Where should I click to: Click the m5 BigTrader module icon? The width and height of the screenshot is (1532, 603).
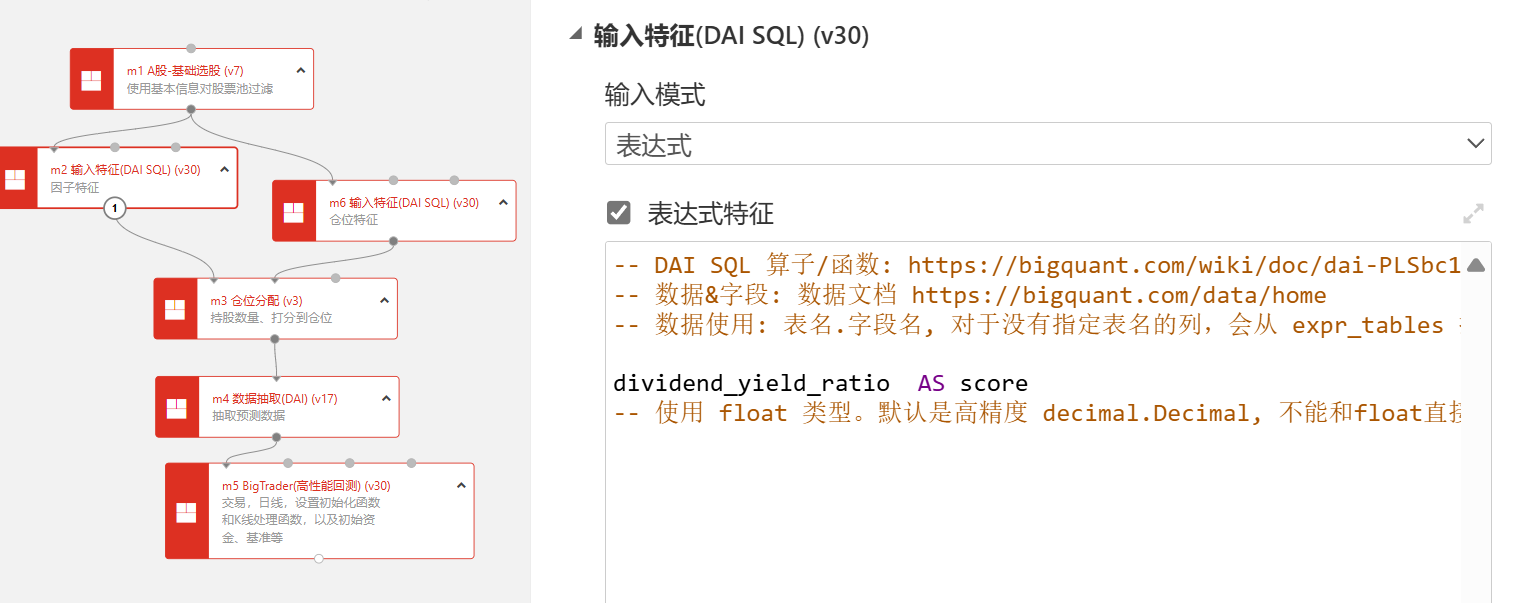click(186, 511)
